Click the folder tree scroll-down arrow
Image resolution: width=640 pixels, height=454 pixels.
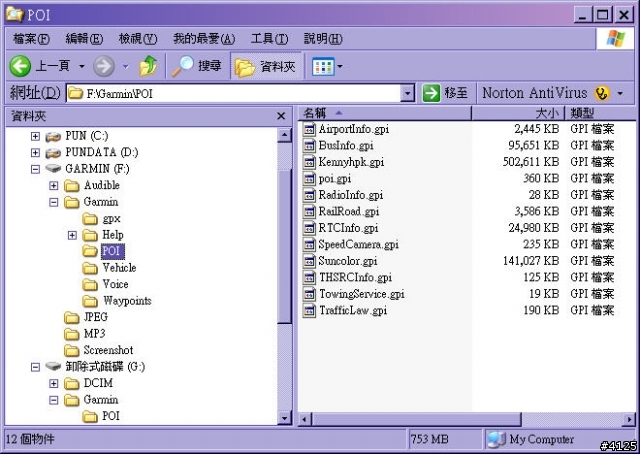[x=284, y=418]
